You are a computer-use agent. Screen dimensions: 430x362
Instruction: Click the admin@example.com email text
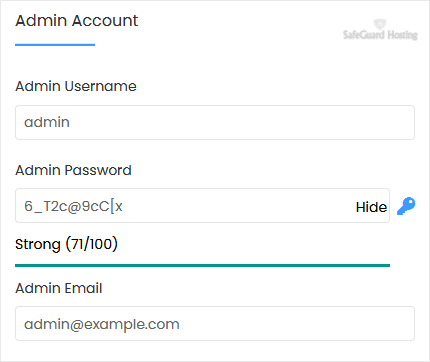tap(102, 324)
